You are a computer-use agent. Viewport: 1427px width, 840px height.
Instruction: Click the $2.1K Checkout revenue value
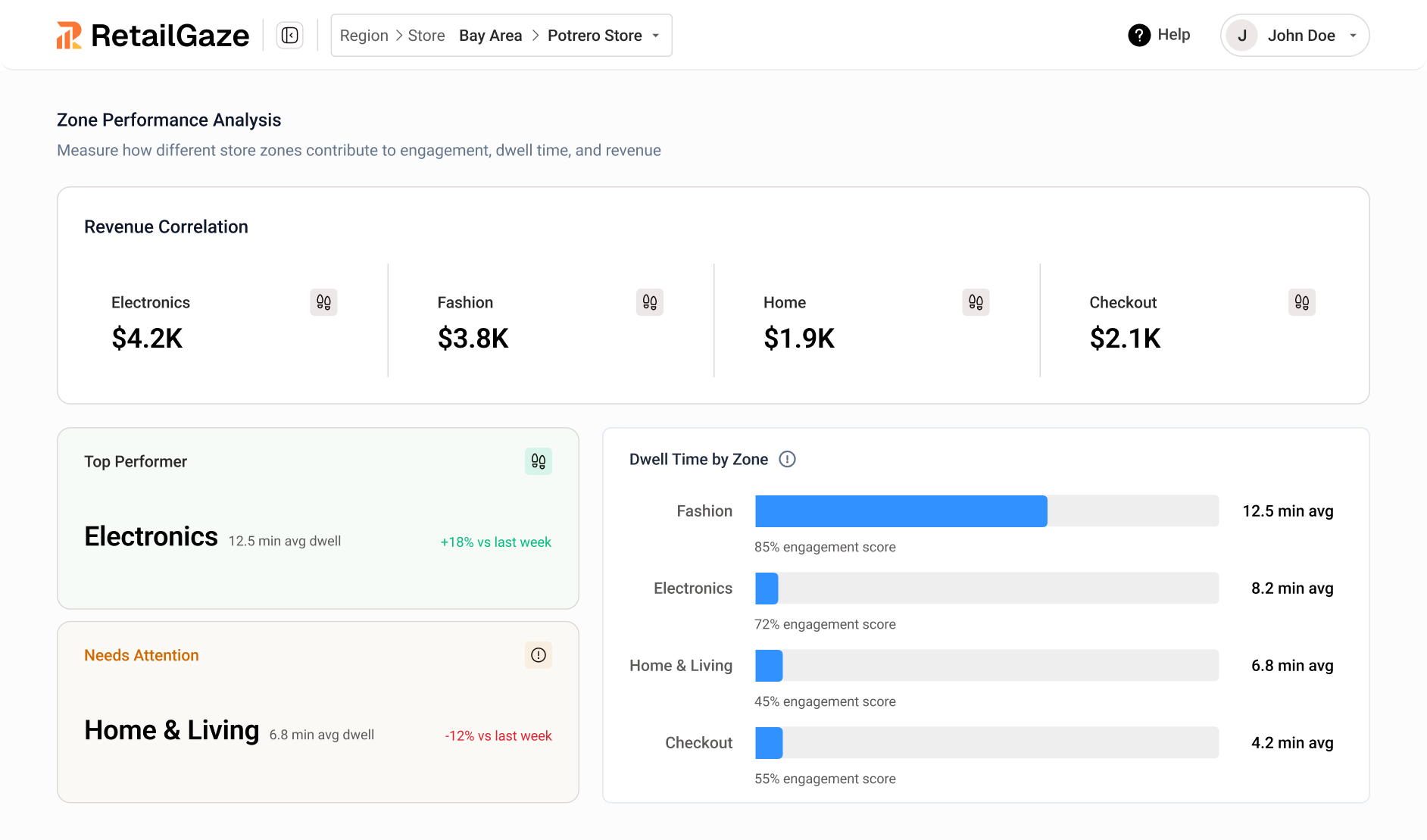click(1125, 339)
